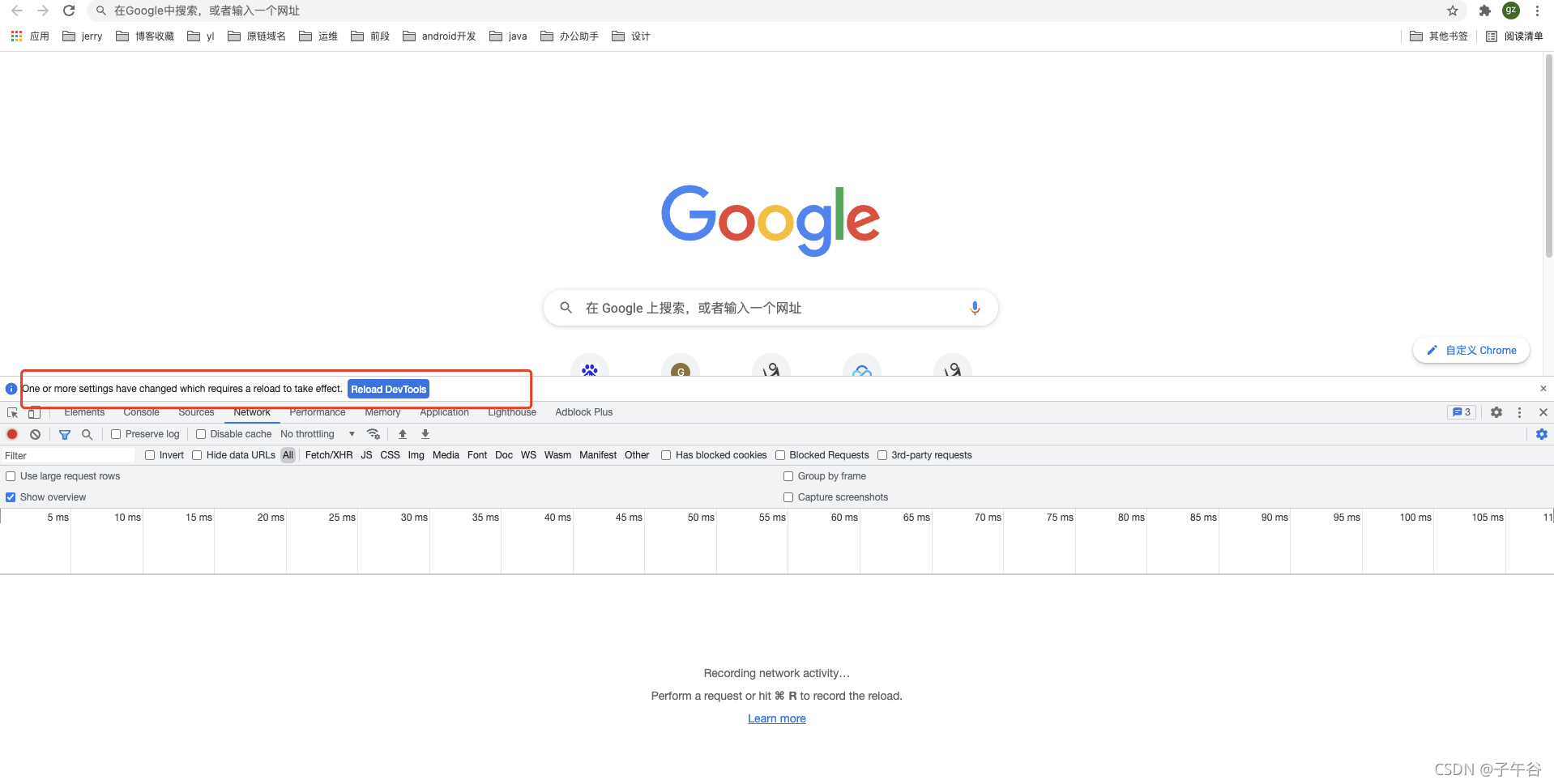Filter requests by Fetch/XHR

[x=329, y=455]
